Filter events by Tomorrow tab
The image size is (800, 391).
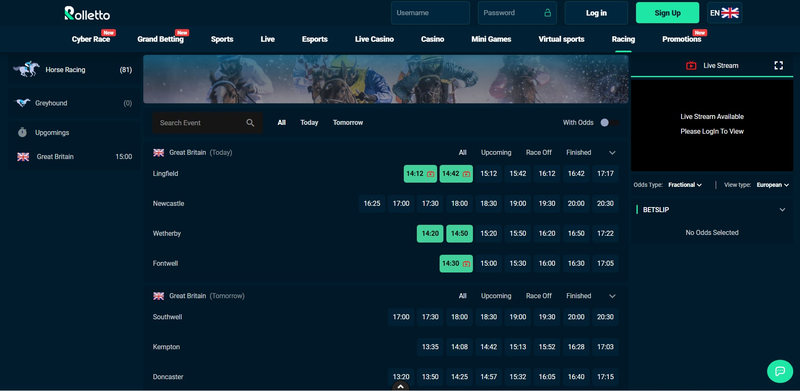348,123
